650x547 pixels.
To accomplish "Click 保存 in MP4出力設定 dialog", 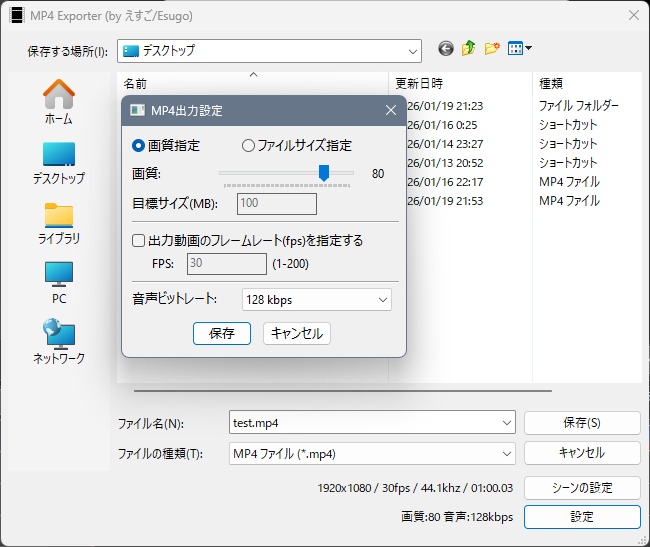I will tap(222, 334).
